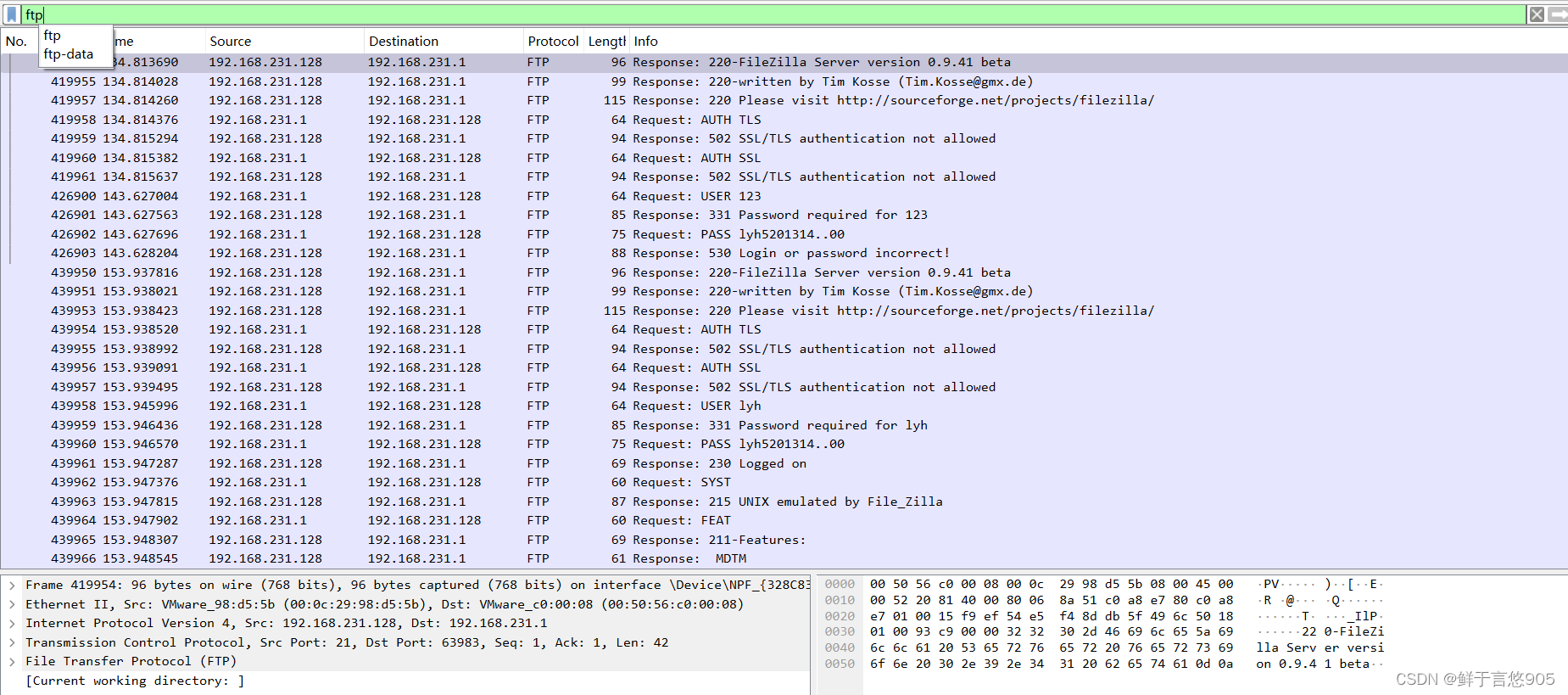Select packet 426900 Request: USER 123
The height and width of the screenshot is (695, 1568).
coord(784,196)
